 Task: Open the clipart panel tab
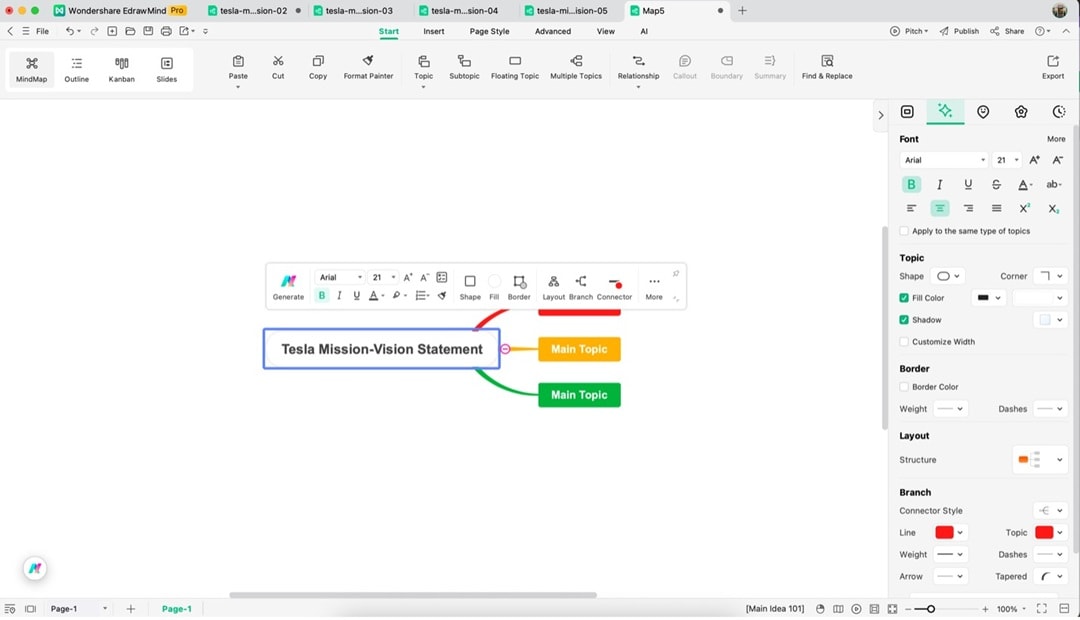tap(1021, 112)
